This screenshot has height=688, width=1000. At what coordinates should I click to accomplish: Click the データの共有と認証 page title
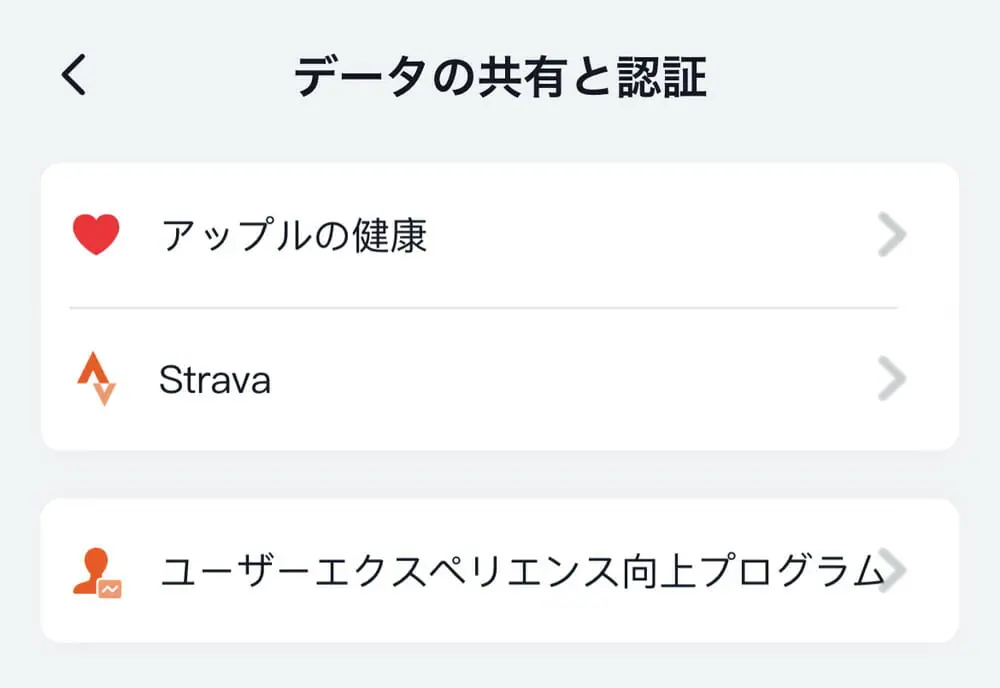click(x=500, y=77)
